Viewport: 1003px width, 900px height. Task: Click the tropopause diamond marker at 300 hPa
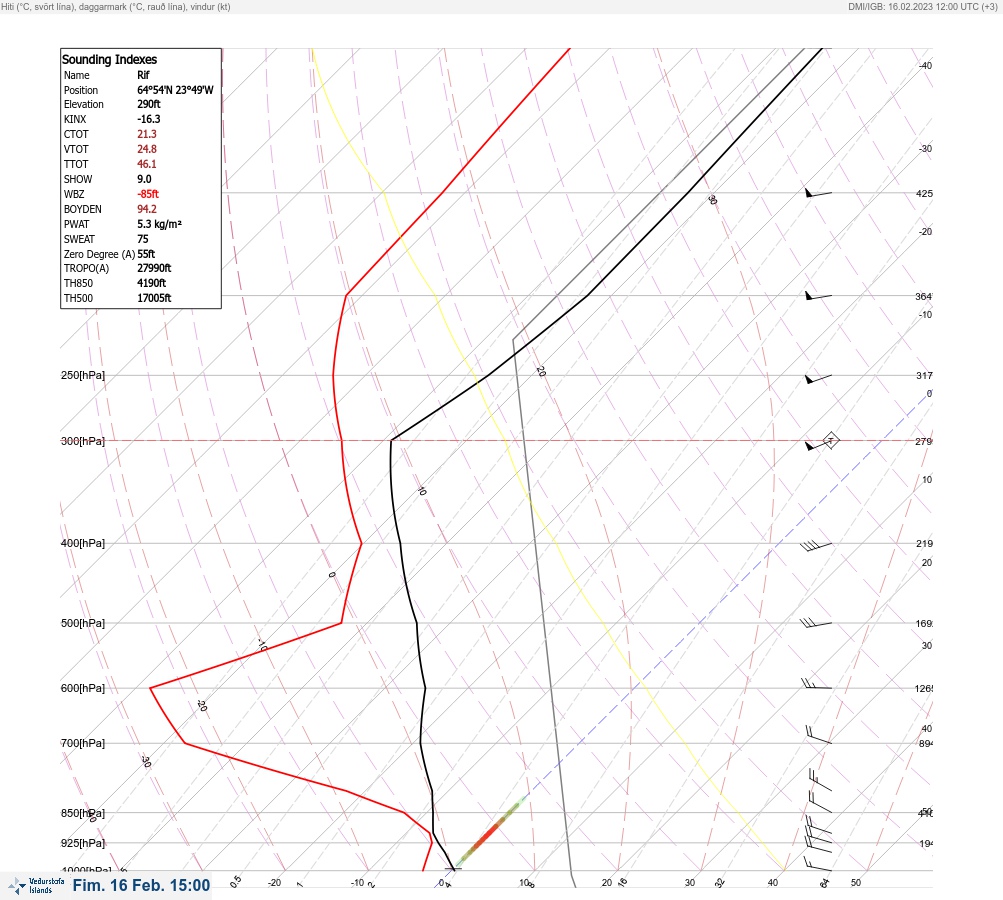830,440
